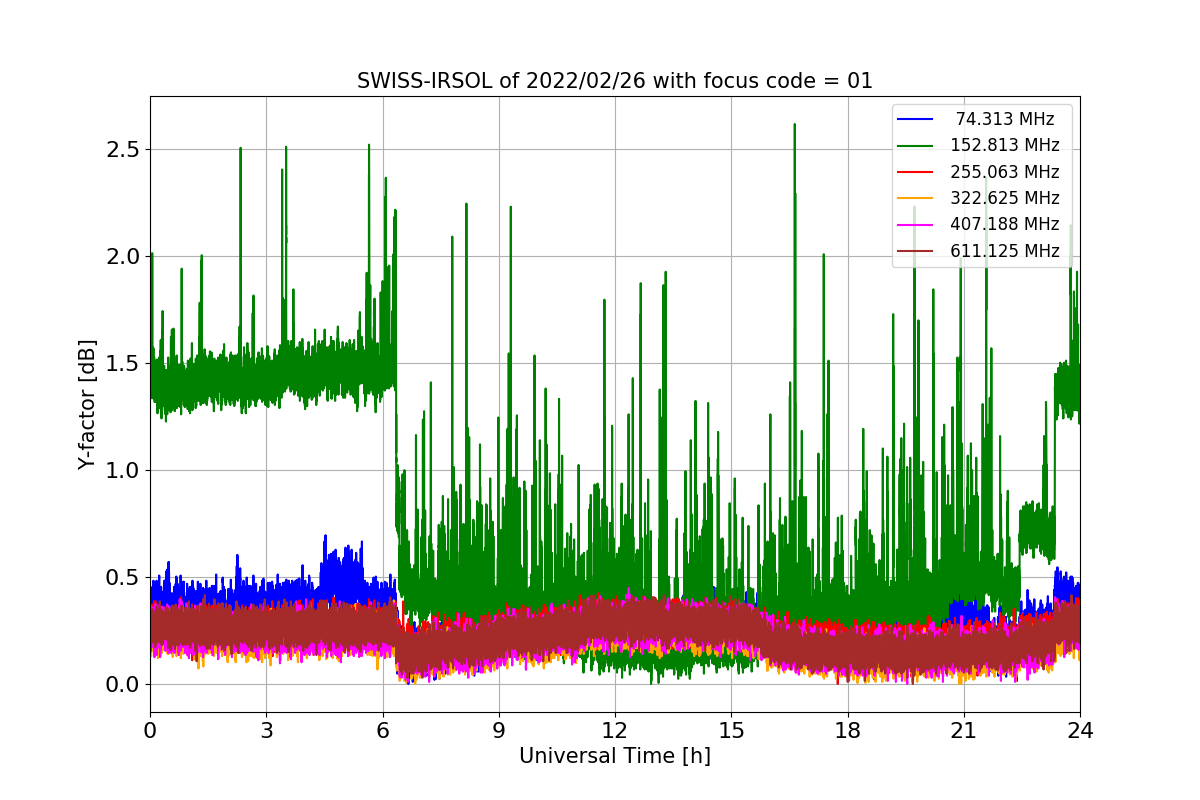The image size is (1200, 800).
Task: Click the x-axis tick label 24
Action: pyautogui.click(x=1080, y=730)
